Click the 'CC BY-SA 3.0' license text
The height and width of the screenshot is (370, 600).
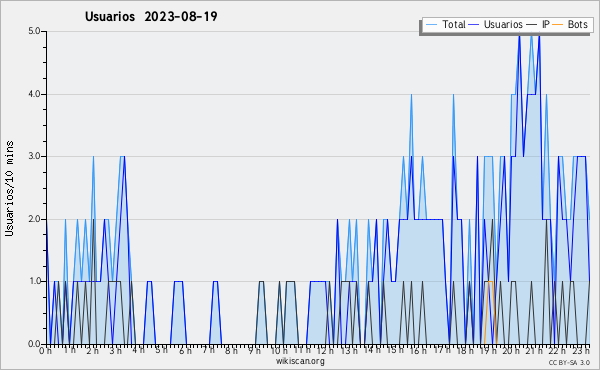[569, 363]
